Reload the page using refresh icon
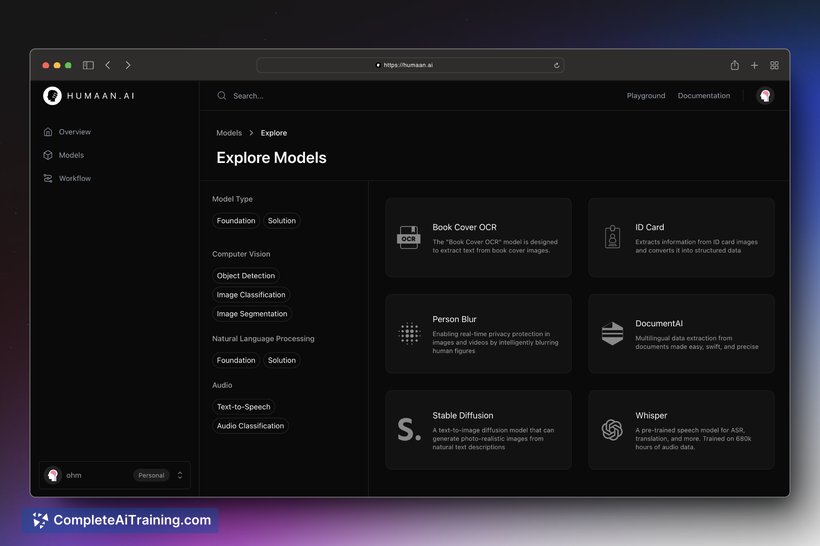This screenshot has height=546, width=820. pyautogui.click(x=556, y=65)
